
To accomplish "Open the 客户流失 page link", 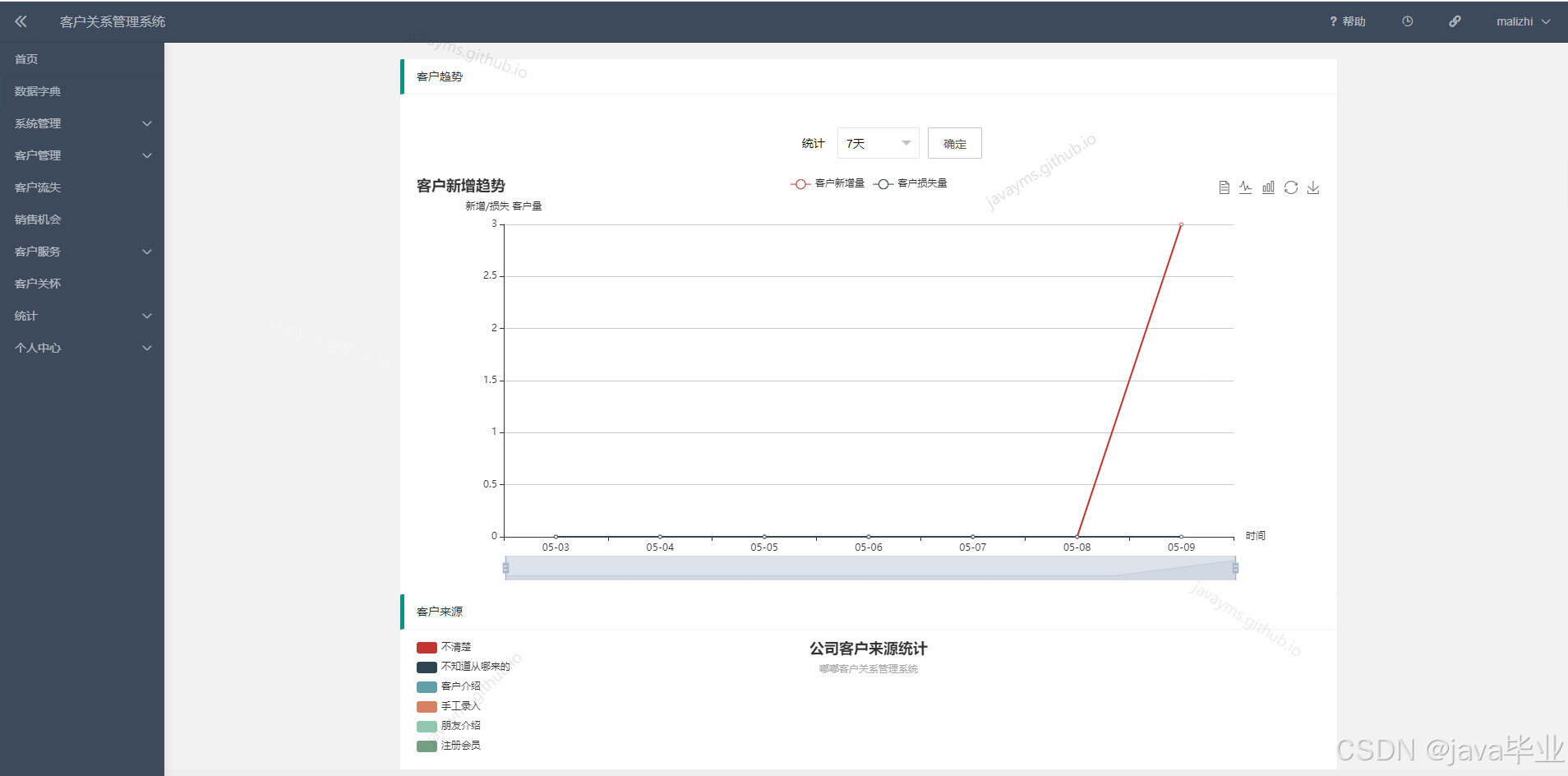I will [x=38, y=187].
